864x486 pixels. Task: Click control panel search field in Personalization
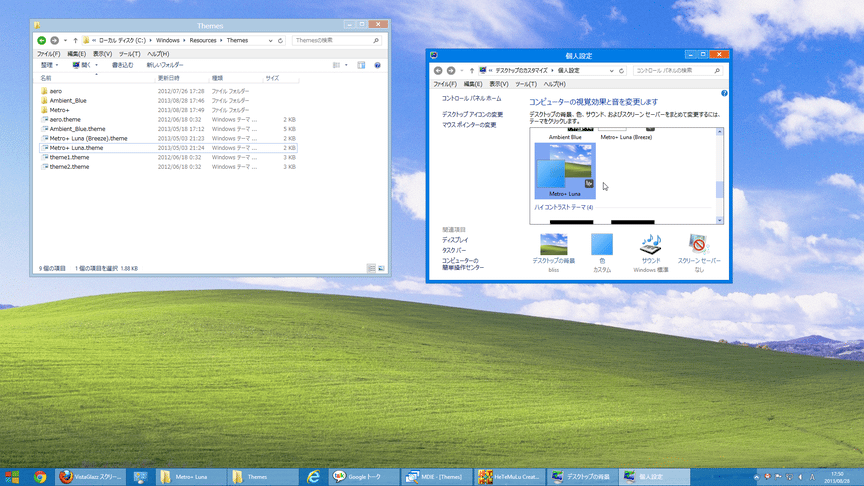pyautogui.click(x=673, y=71)
